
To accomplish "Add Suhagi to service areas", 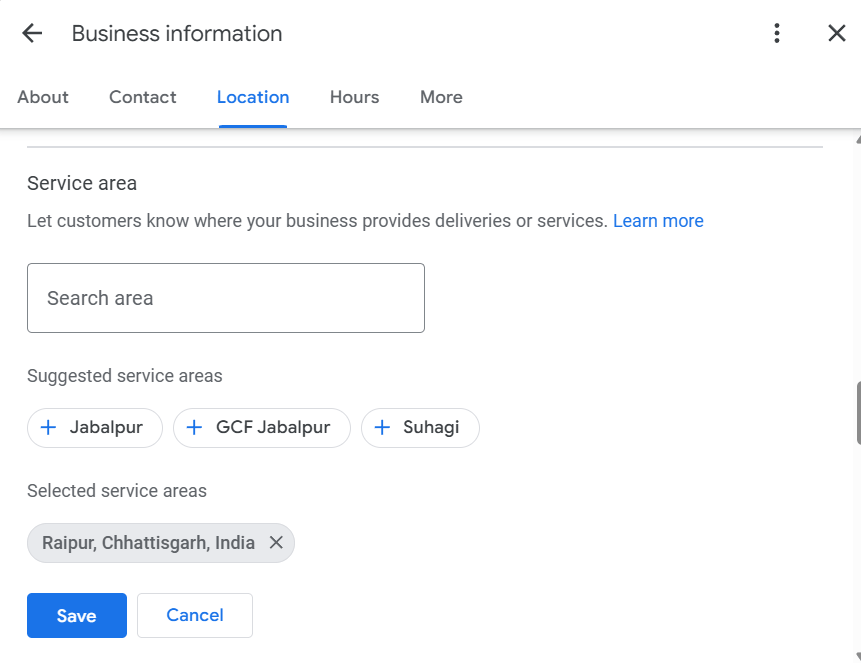I will pos(420,428).
